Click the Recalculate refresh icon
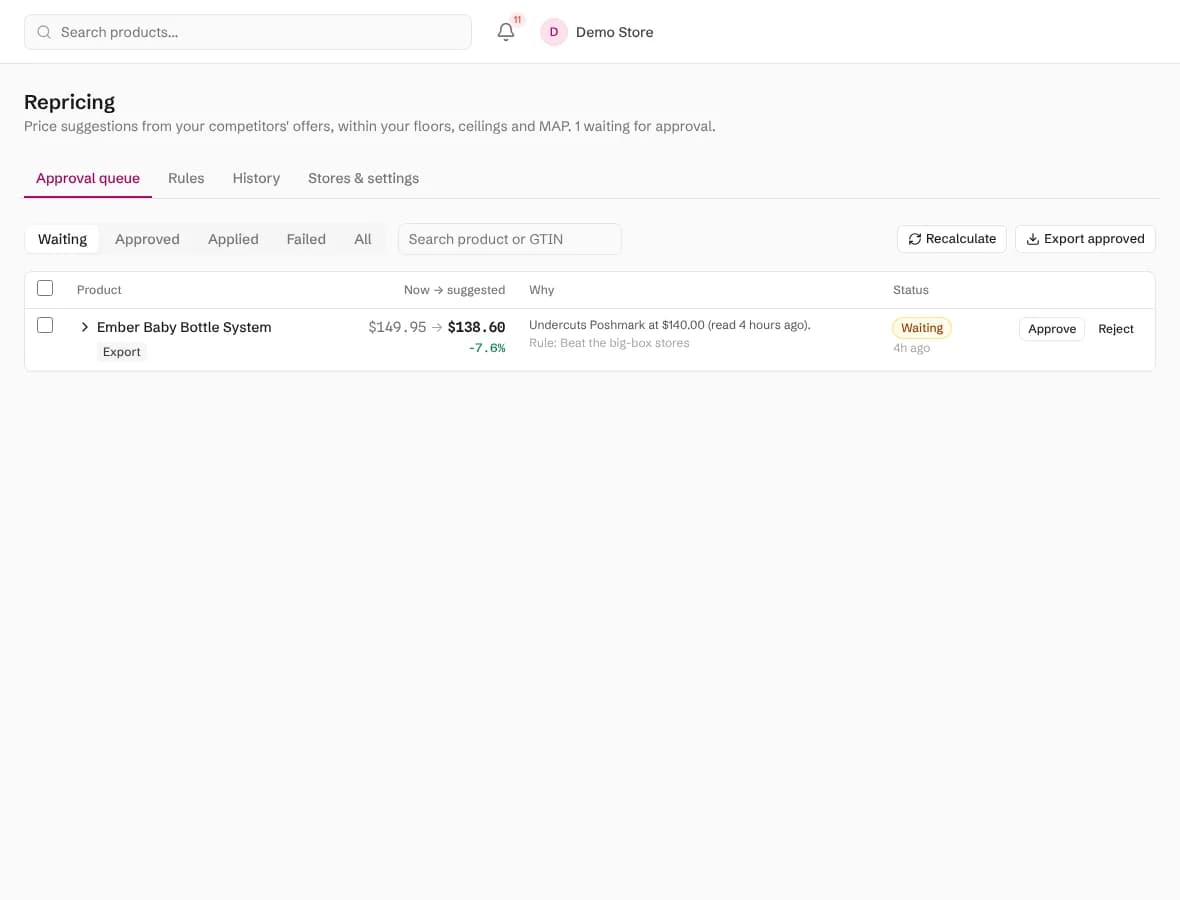Image resolution: width=1180 pixels, height=900 pixels. click(x=914, y=239)
